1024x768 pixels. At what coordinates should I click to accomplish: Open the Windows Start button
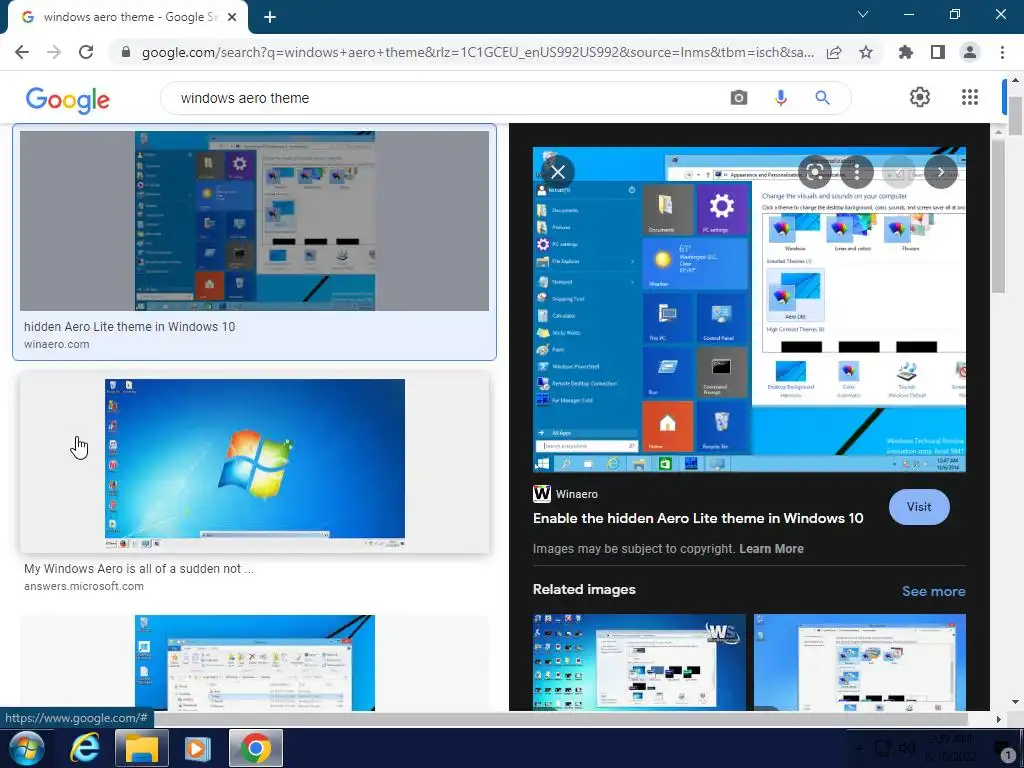click(26, 748)
